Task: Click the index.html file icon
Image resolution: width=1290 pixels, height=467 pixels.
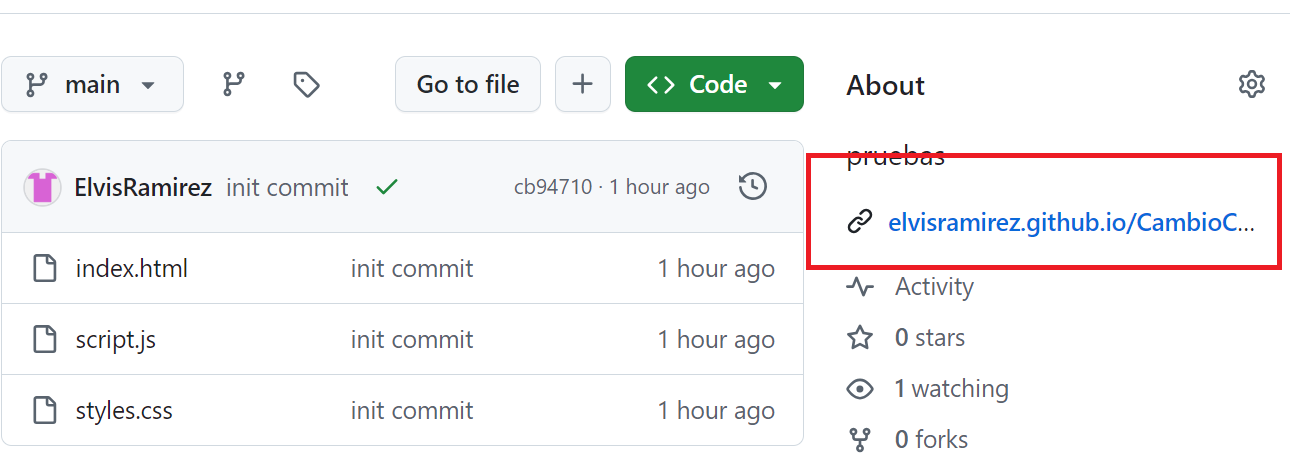Action: pyautogui.click(x=44, y=269)
